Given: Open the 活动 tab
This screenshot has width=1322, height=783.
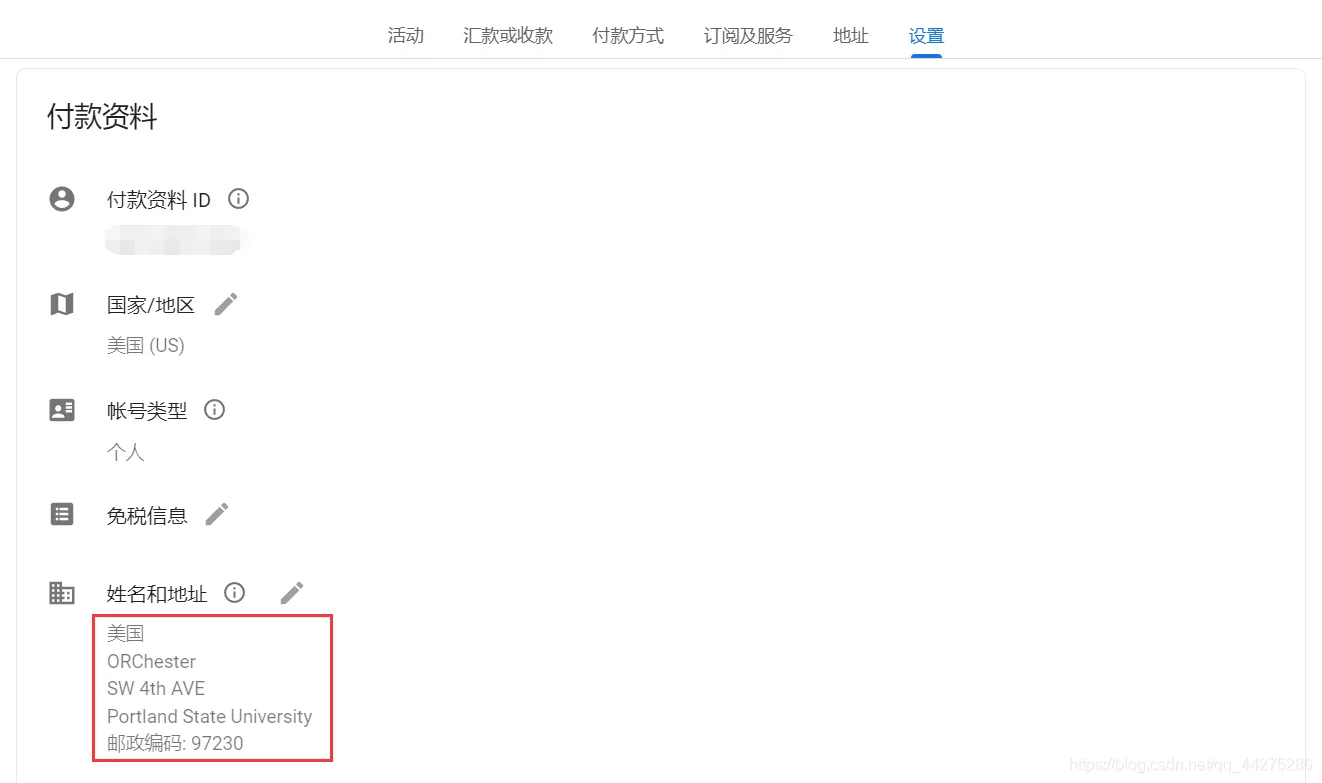Looking at the screenshot, I should click(x=406, y=36).
